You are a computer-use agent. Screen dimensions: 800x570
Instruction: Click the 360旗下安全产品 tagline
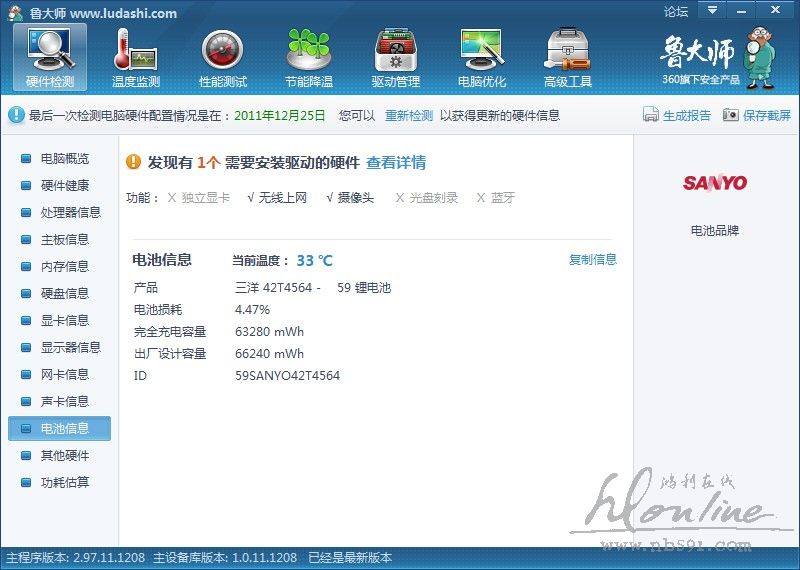[701, 80]
